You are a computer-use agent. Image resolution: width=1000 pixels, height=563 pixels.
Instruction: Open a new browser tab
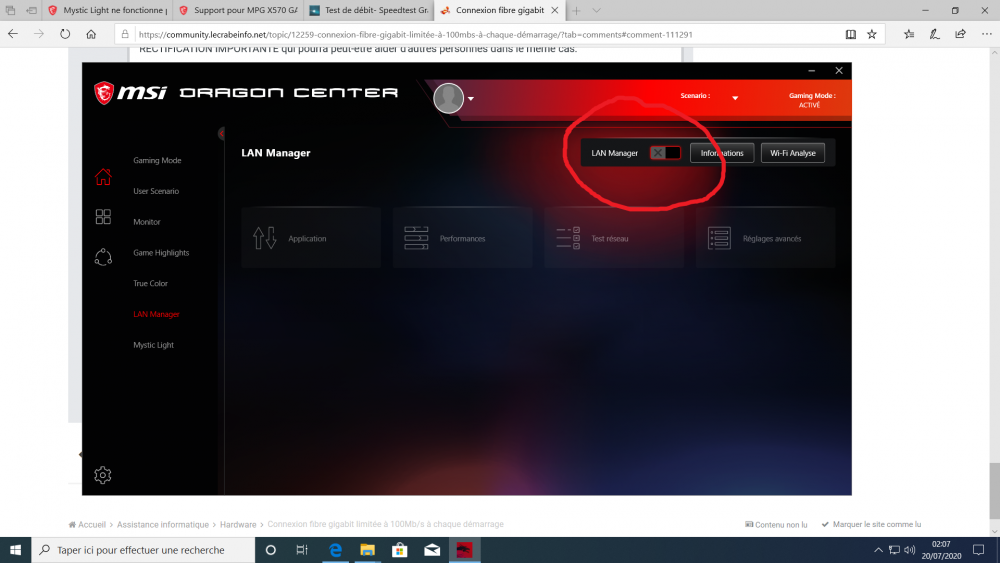click(x=576, y=10)
